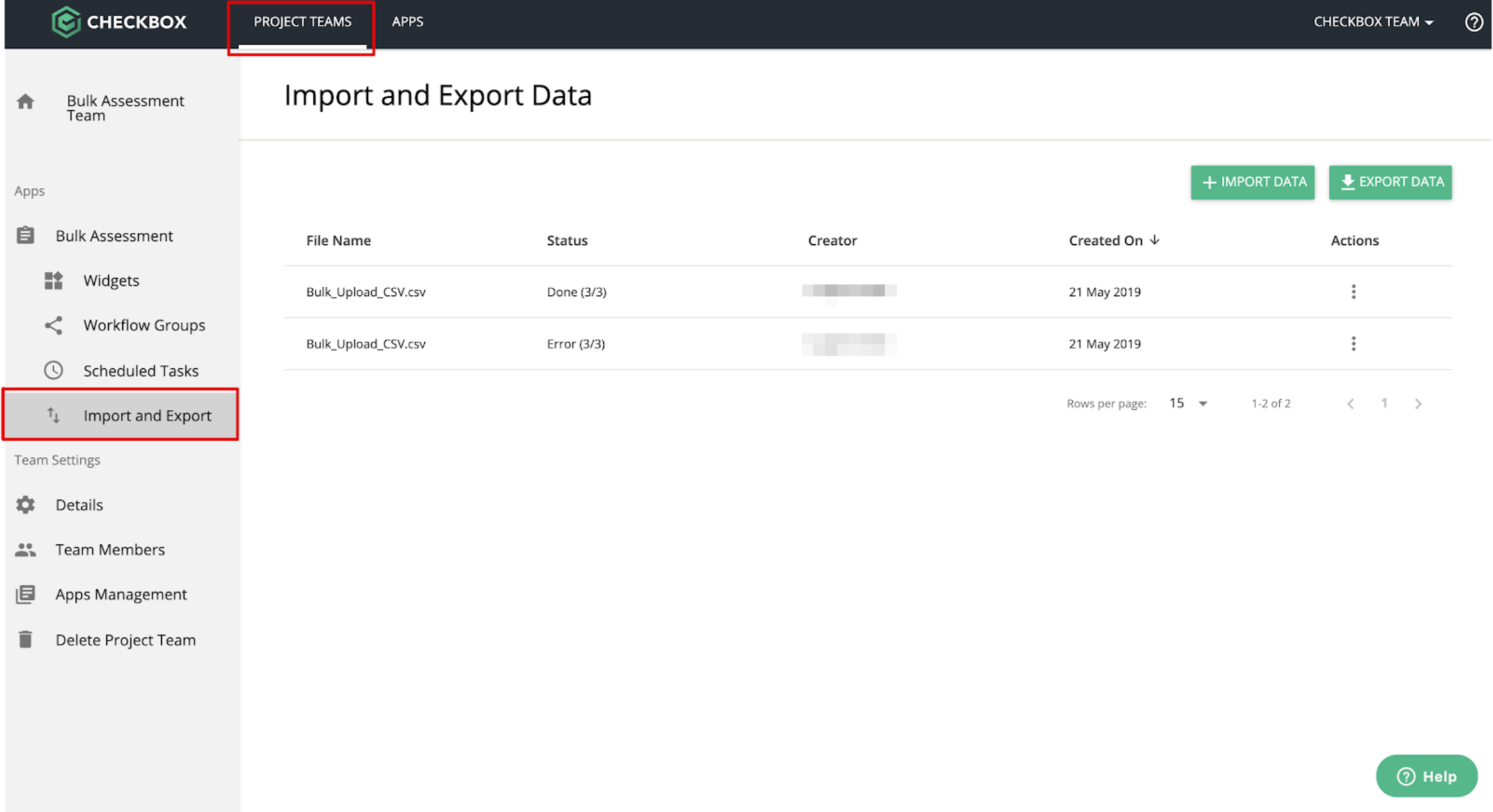Switch to the Apps tab
The image size is (1493, 812).
407,22
